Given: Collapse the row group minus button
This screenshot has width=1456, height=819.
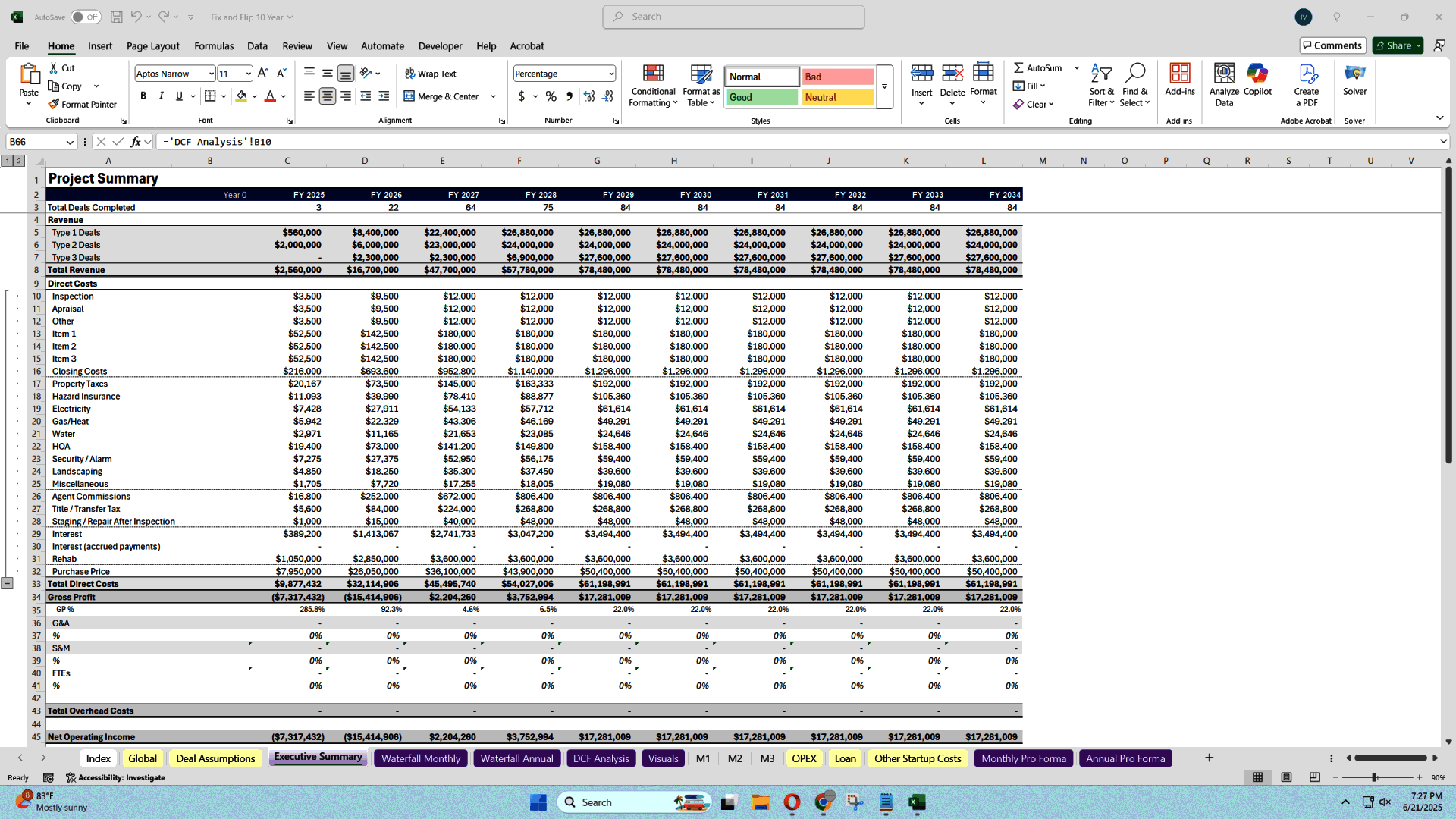Looking at the screenshot, I should 7,583.
